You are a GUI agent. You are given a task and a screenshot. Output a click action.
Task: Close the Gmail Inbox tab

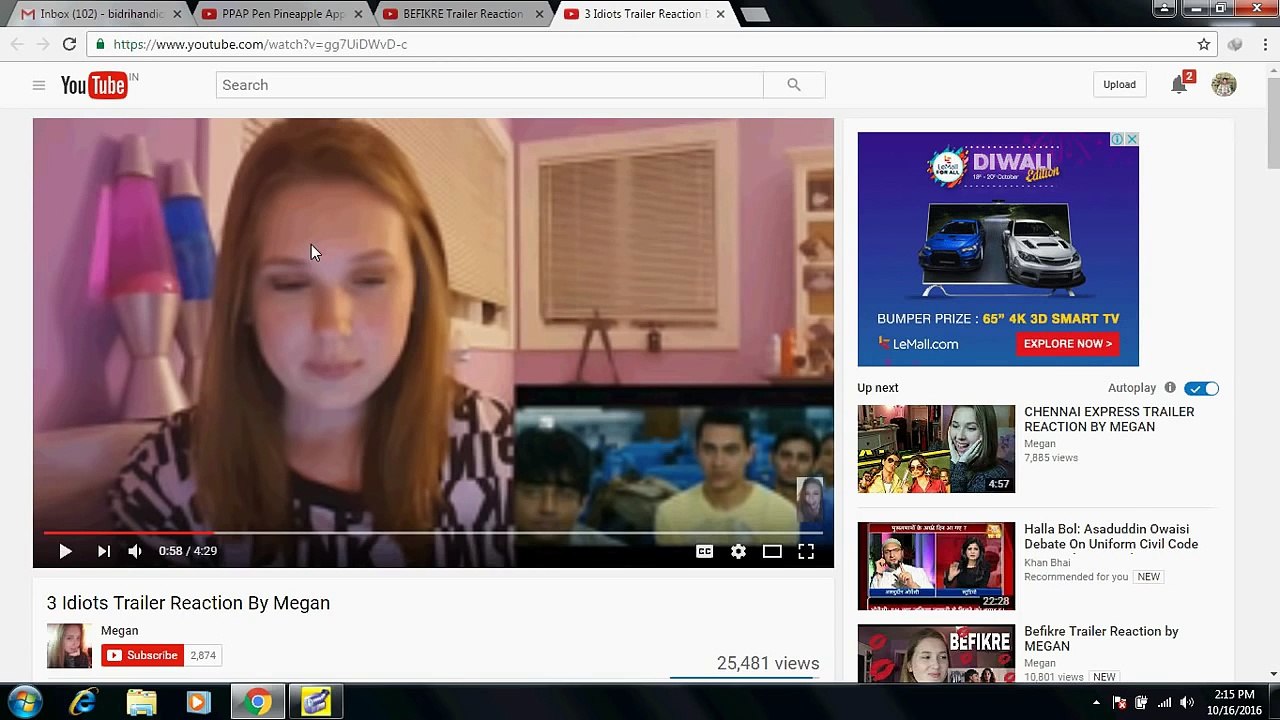pos(177,14)
